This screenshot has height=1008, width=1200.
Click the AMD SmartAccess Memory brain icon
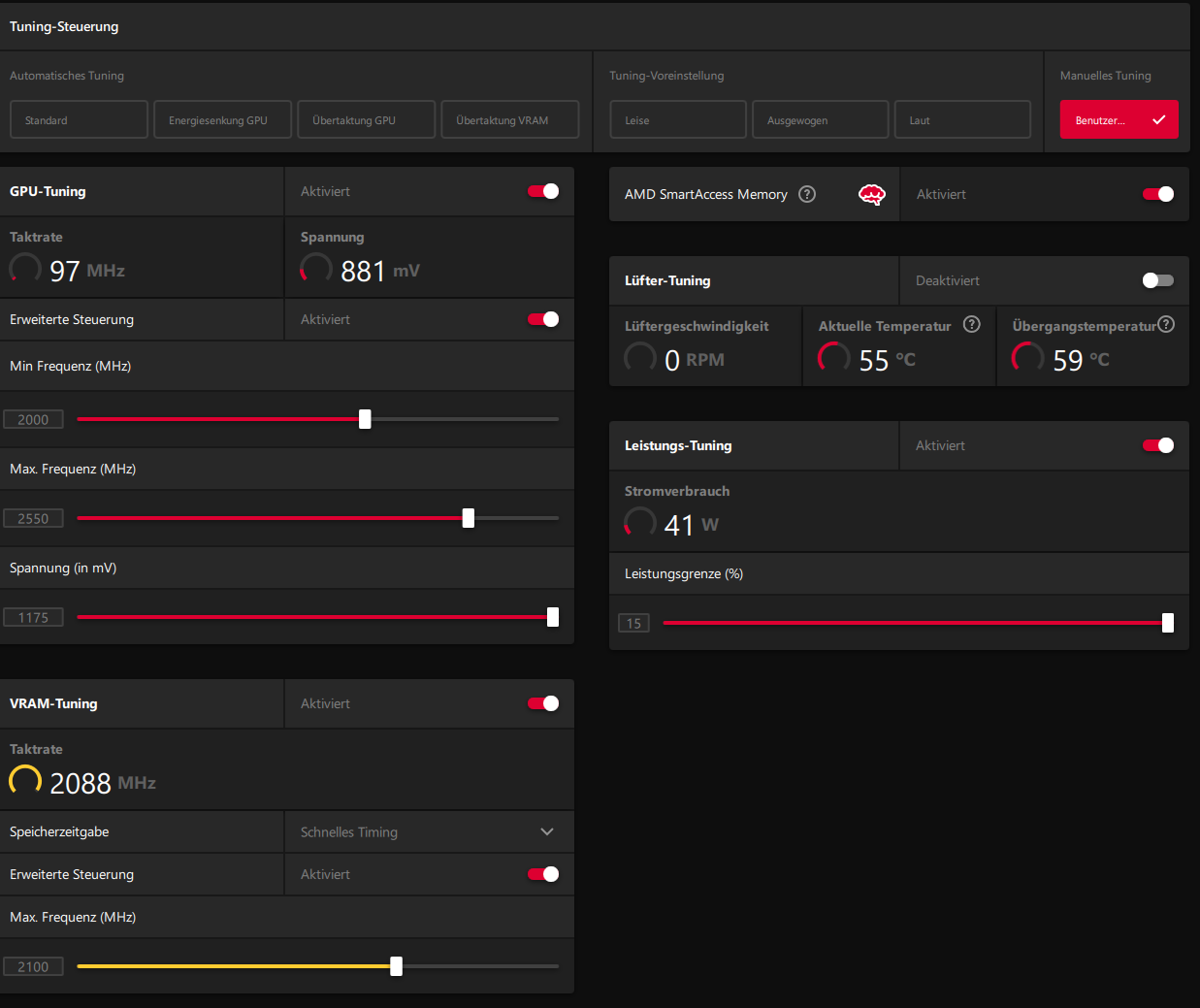pos(872,195)
